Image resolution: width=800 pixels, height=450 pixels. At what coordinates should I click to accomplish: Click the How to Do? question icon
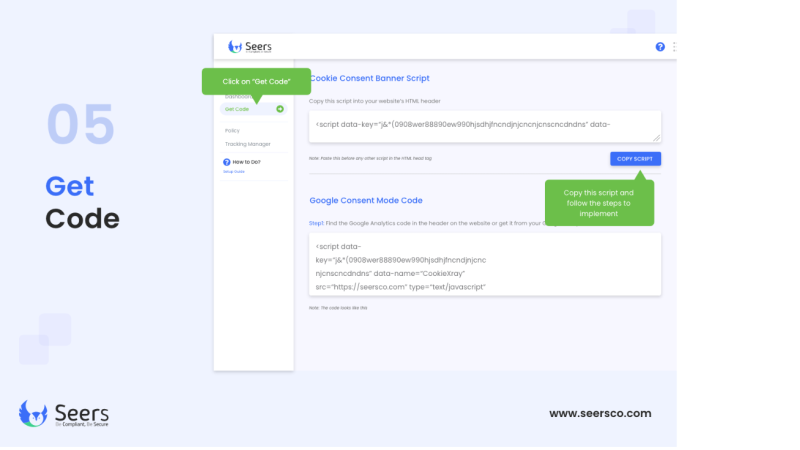[227, 162]
